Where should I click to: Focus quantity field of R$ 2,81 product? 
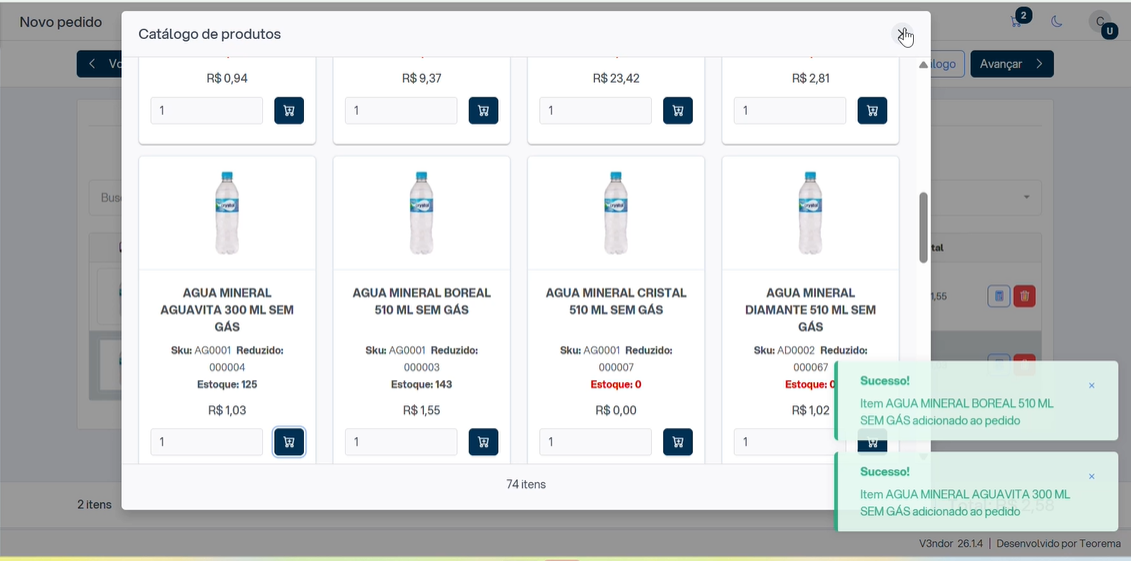[x=790, y=110]
